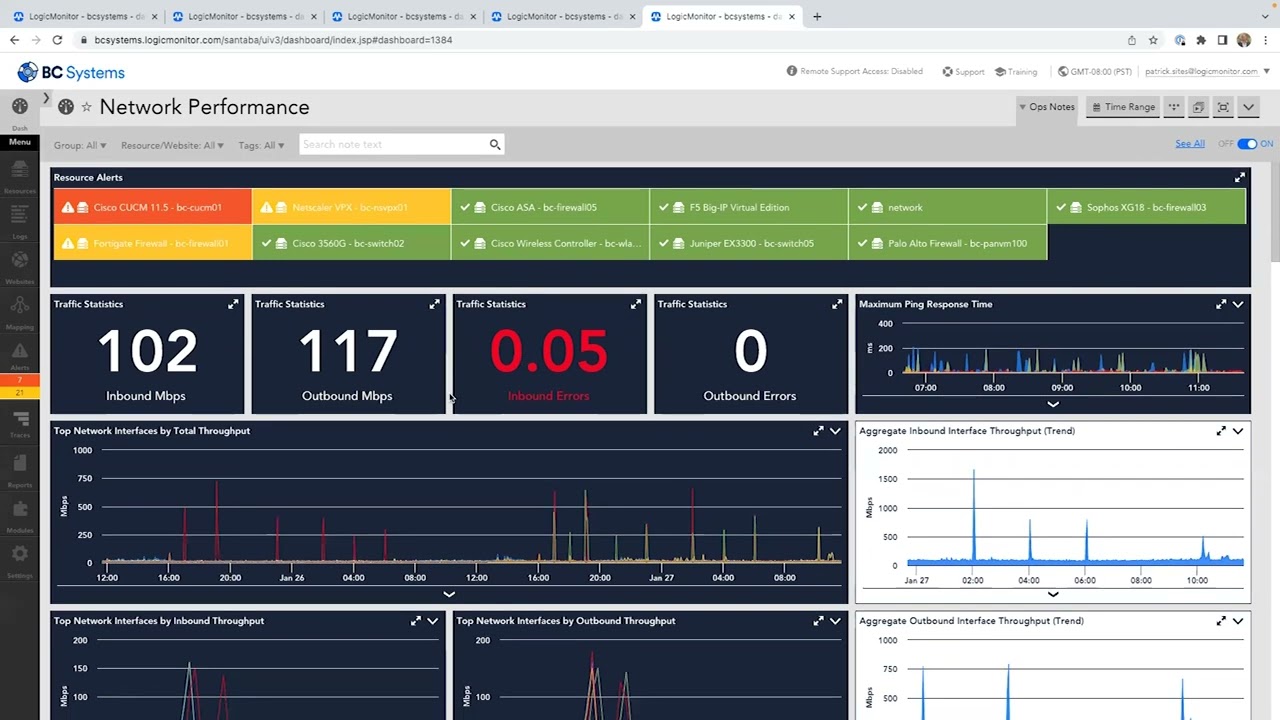Image resolution: width=1280 pixels, height=720 pixels.
Task: Switch to the first LogicMonitor browser tab
Action: pyautogui.click(x=84, y=16)
